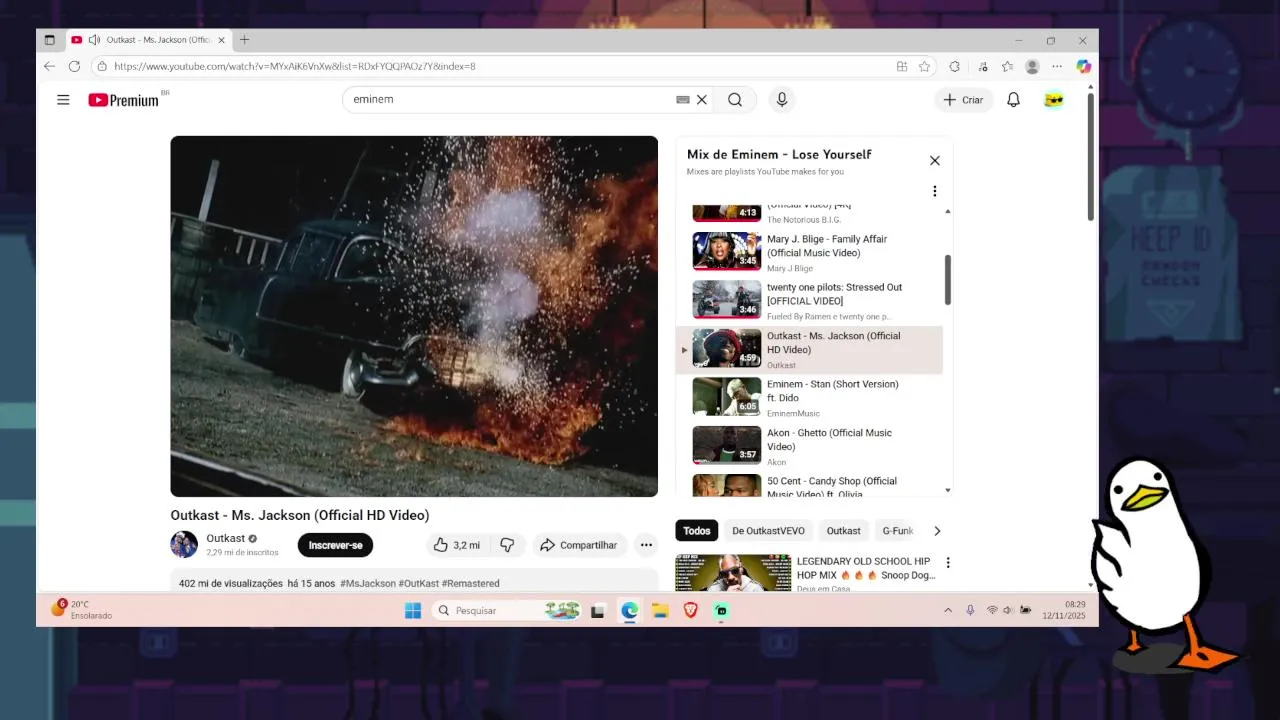Select the current Outkast Ms. Jackson playlist item

(x=809, y=349)
